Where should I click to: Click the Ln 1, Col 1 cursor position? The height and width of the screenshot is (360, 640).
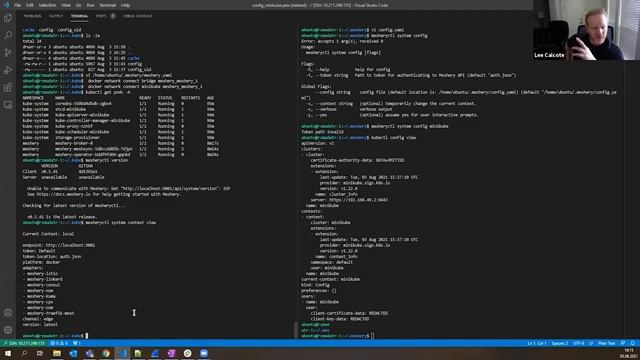[x=537, y=343]
